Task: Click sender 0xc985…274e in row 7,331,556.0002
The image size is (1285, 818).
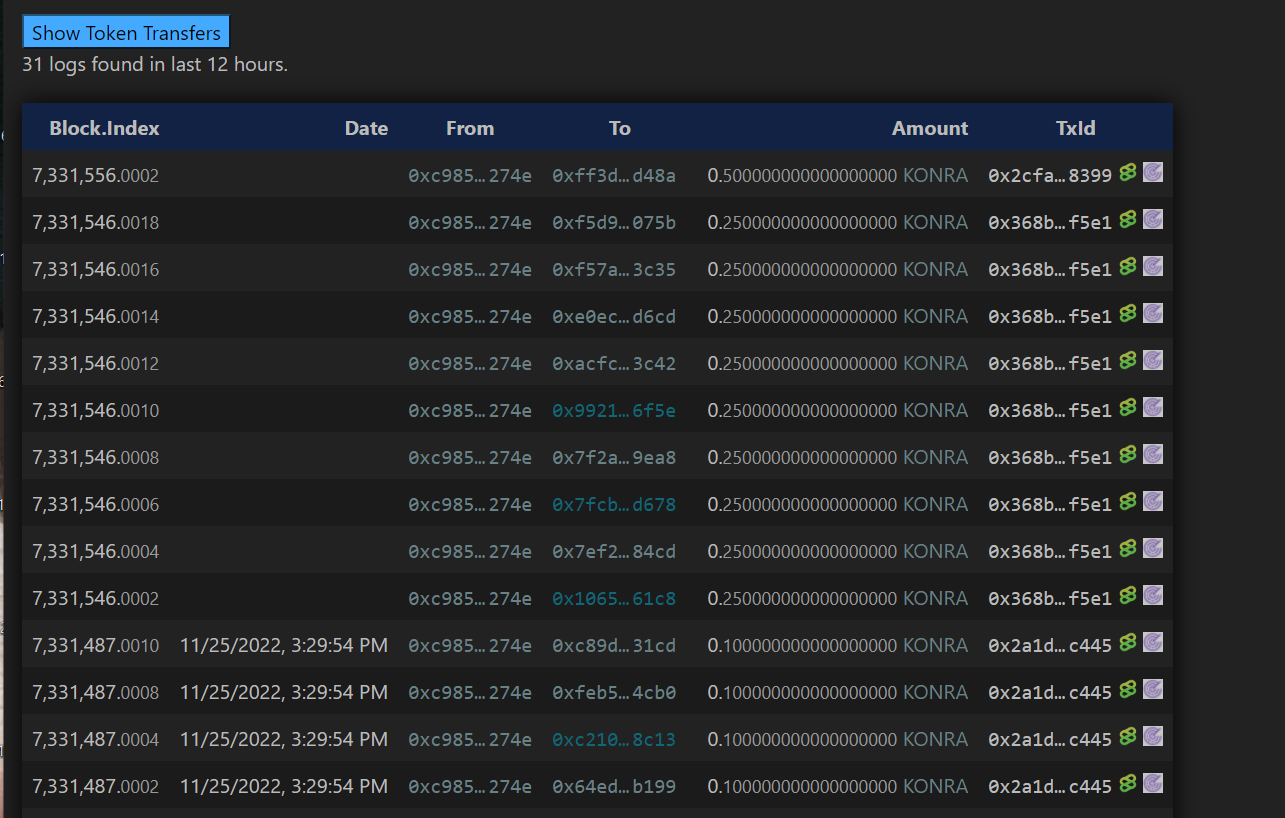Action: click(x=470, y=176)
